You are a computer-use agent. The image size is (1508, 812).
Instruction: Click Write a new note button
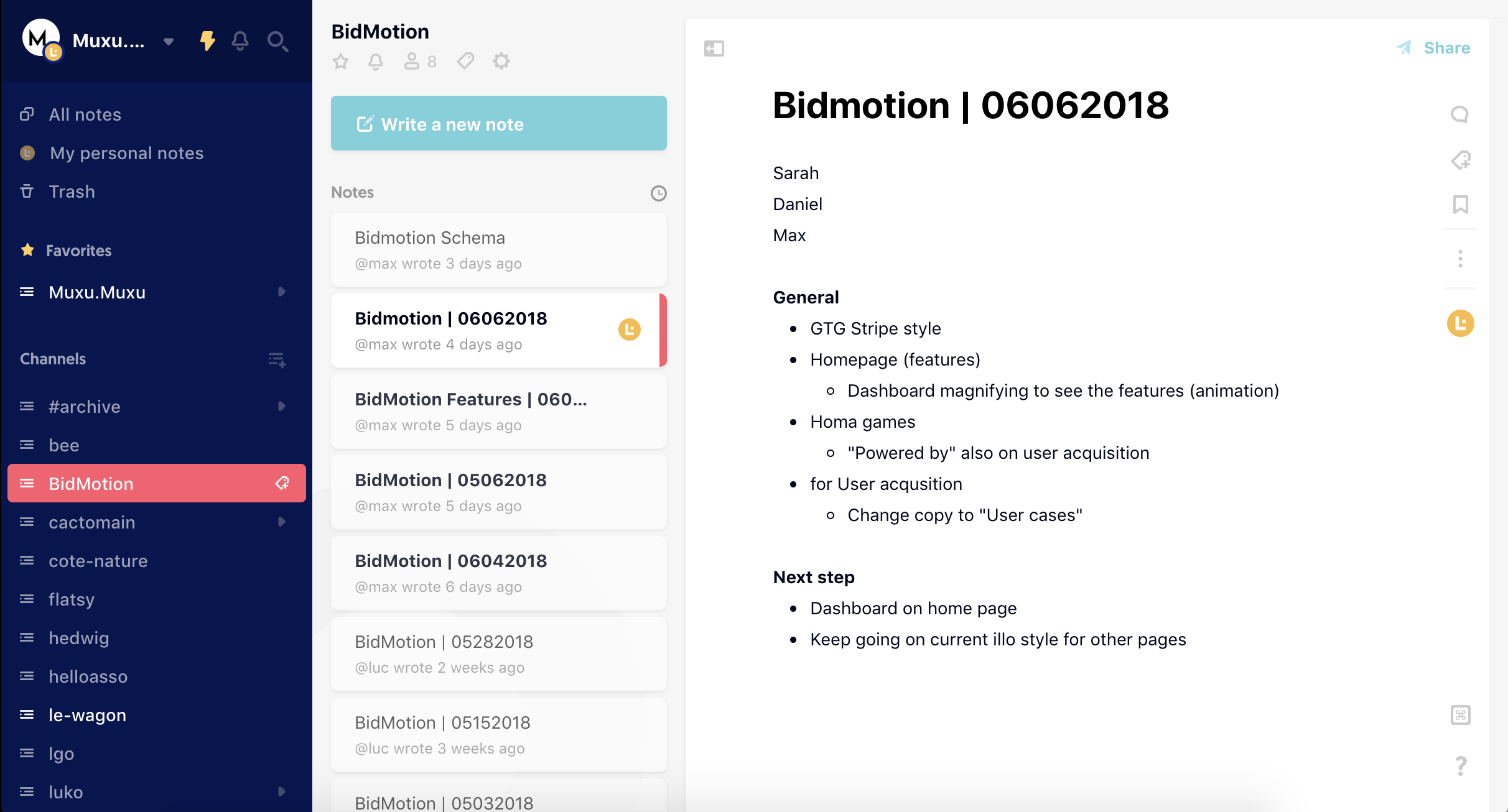(499, 123)
